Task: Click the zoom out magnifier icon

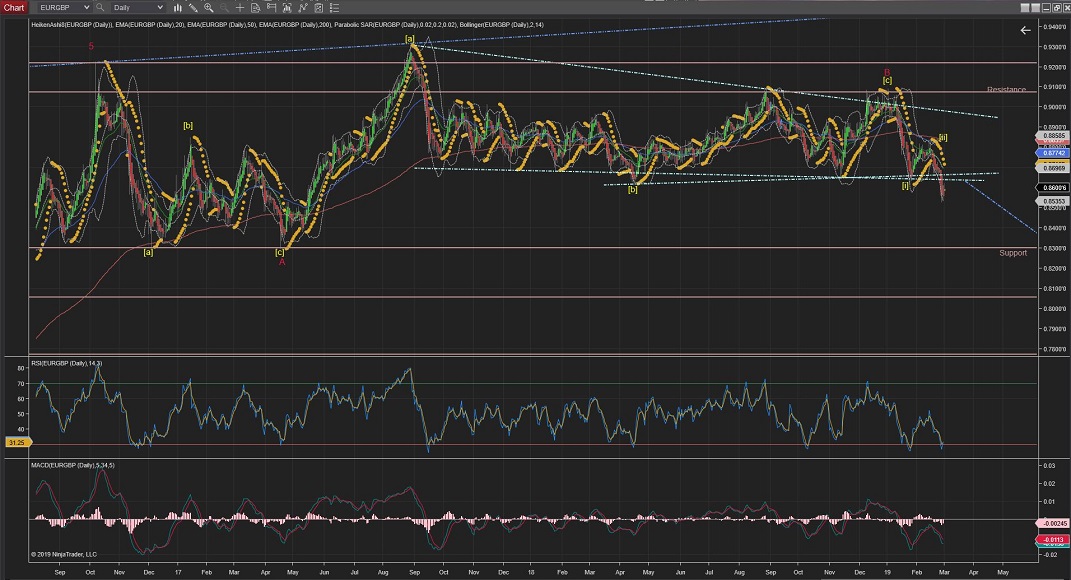Action: 224,8
